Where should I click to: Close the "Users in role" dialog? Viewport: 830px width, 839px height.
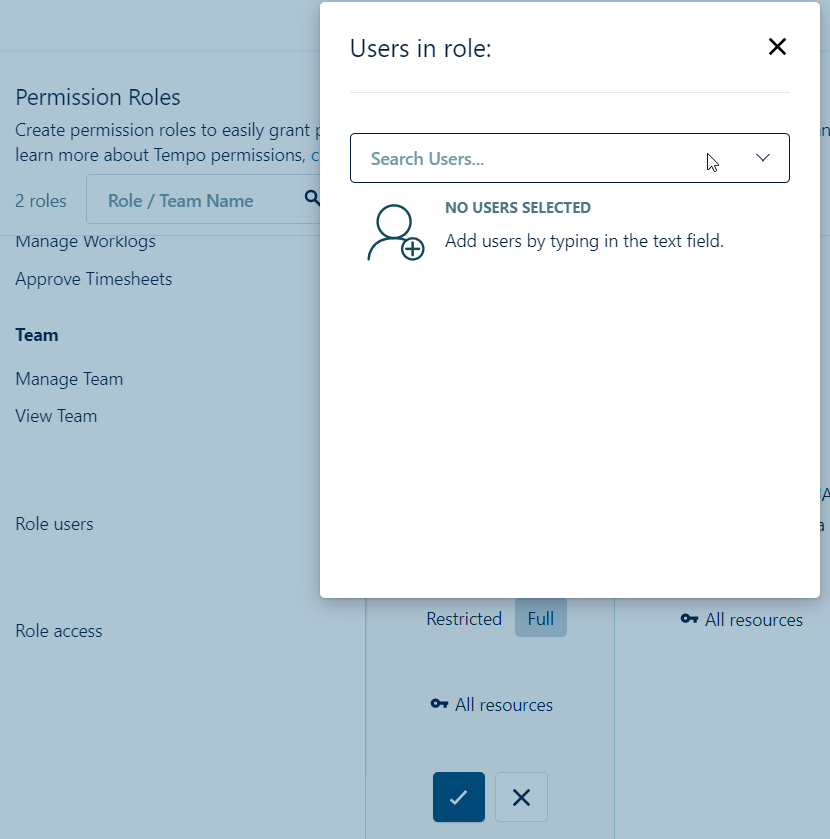coord(777,46)
